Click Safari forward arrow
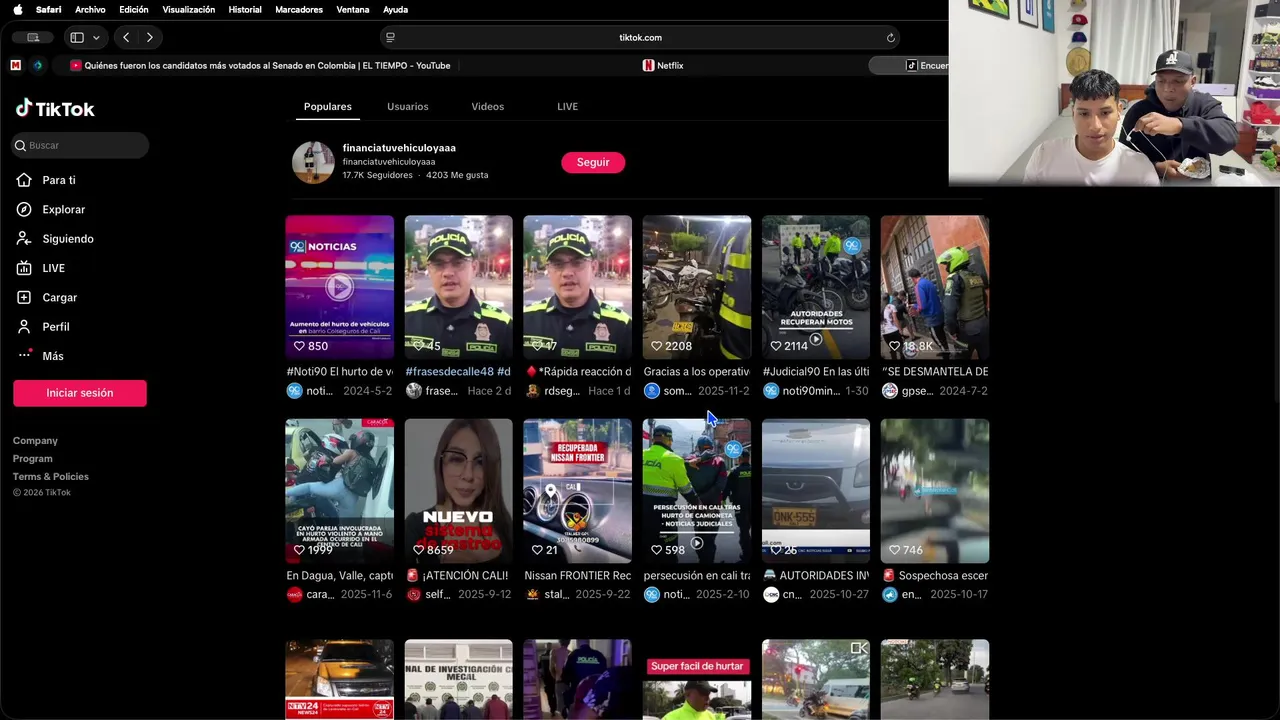The height and width of the screenshot is (720, 1280). click(150, 37)
